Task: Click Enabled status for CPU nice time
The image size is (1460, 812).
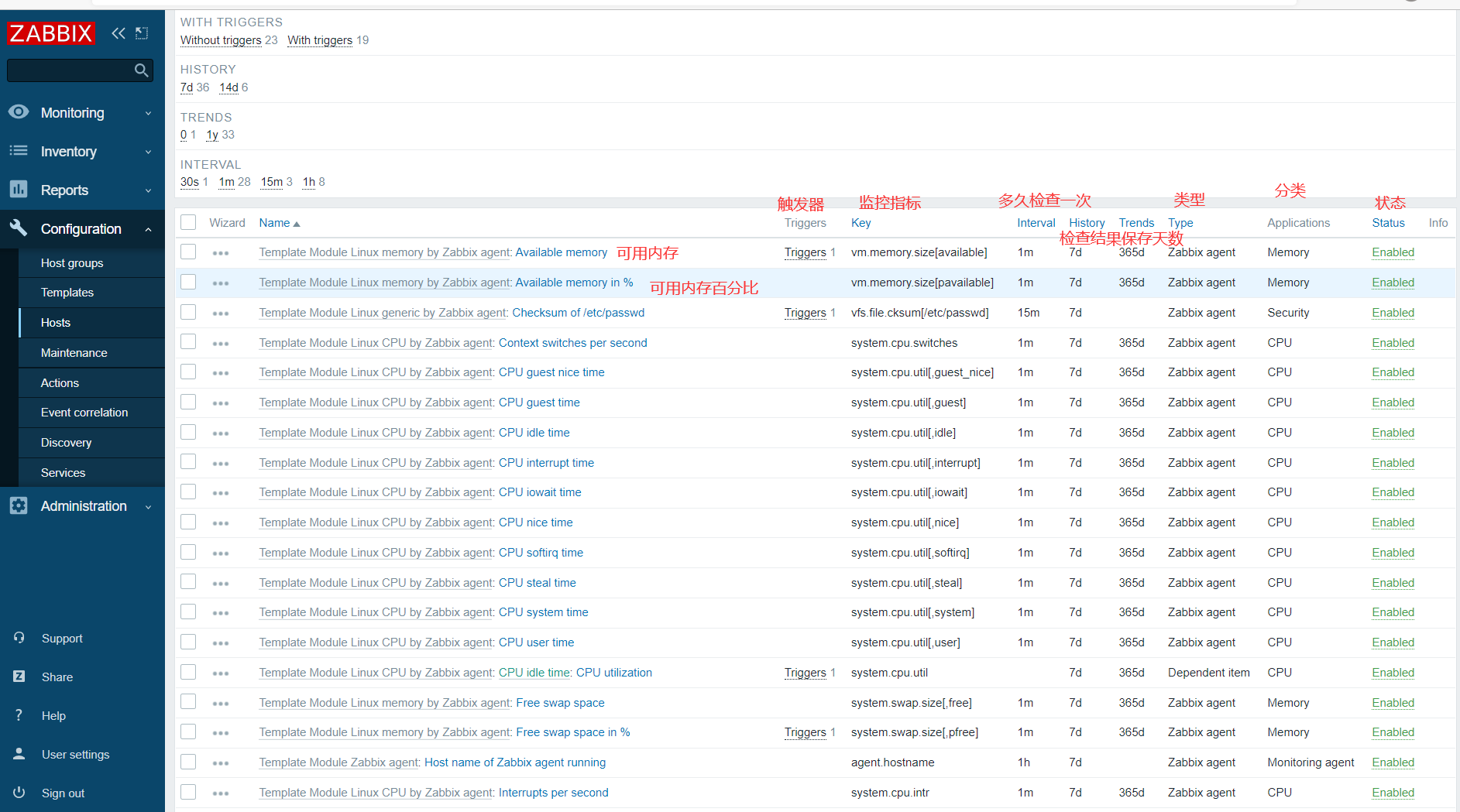Action: tap(1393, 522)
